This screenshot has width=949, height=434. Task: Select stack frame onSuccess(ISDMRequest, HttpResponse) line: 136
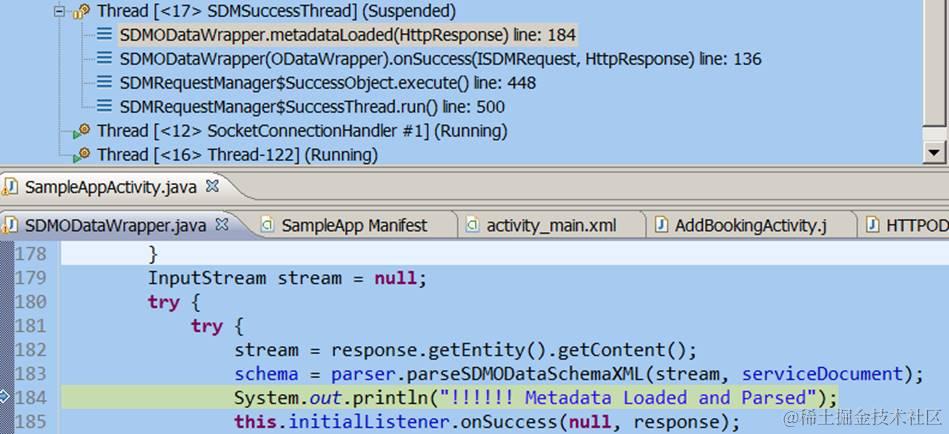(440, 59)
